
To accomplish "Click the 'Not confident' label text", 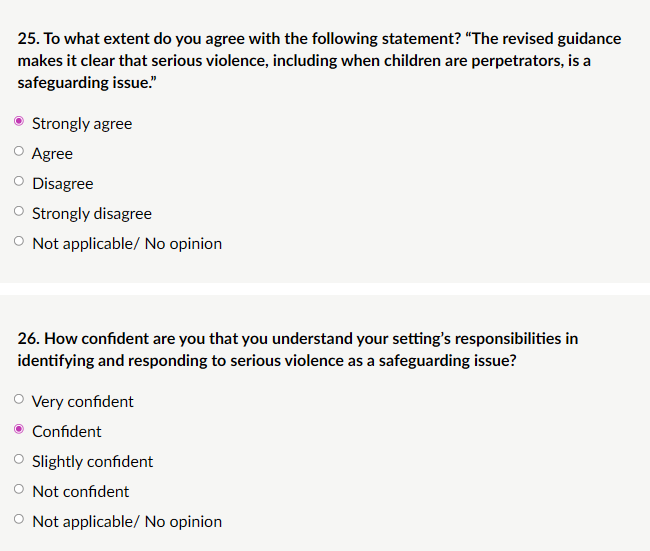I will pos(80,492).
